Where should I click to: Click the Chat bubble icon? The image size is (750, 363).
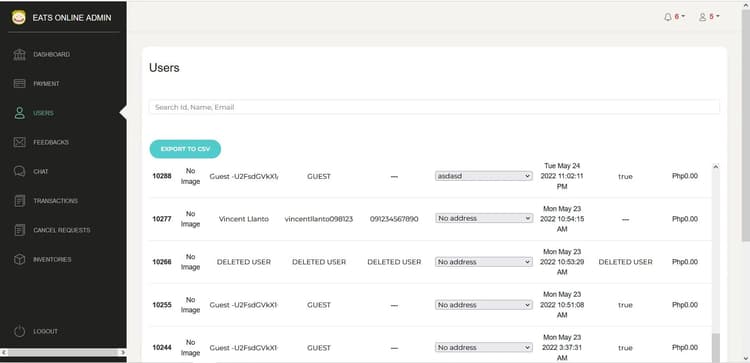click(20, 171)
